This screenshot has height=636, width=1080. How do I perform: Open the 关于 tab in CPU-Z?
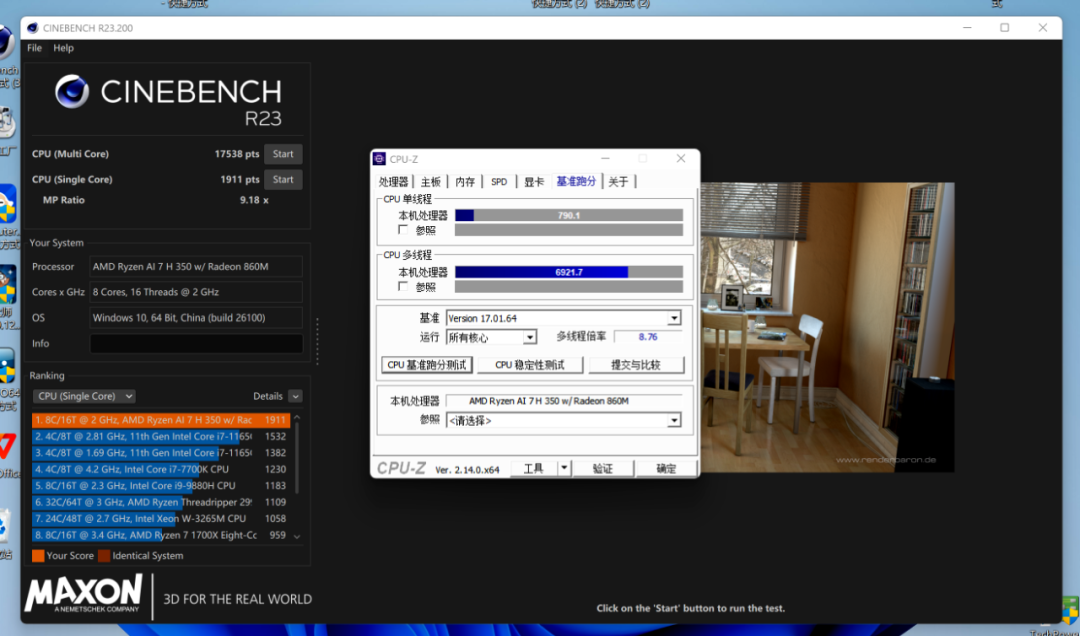tap(619, 182)
